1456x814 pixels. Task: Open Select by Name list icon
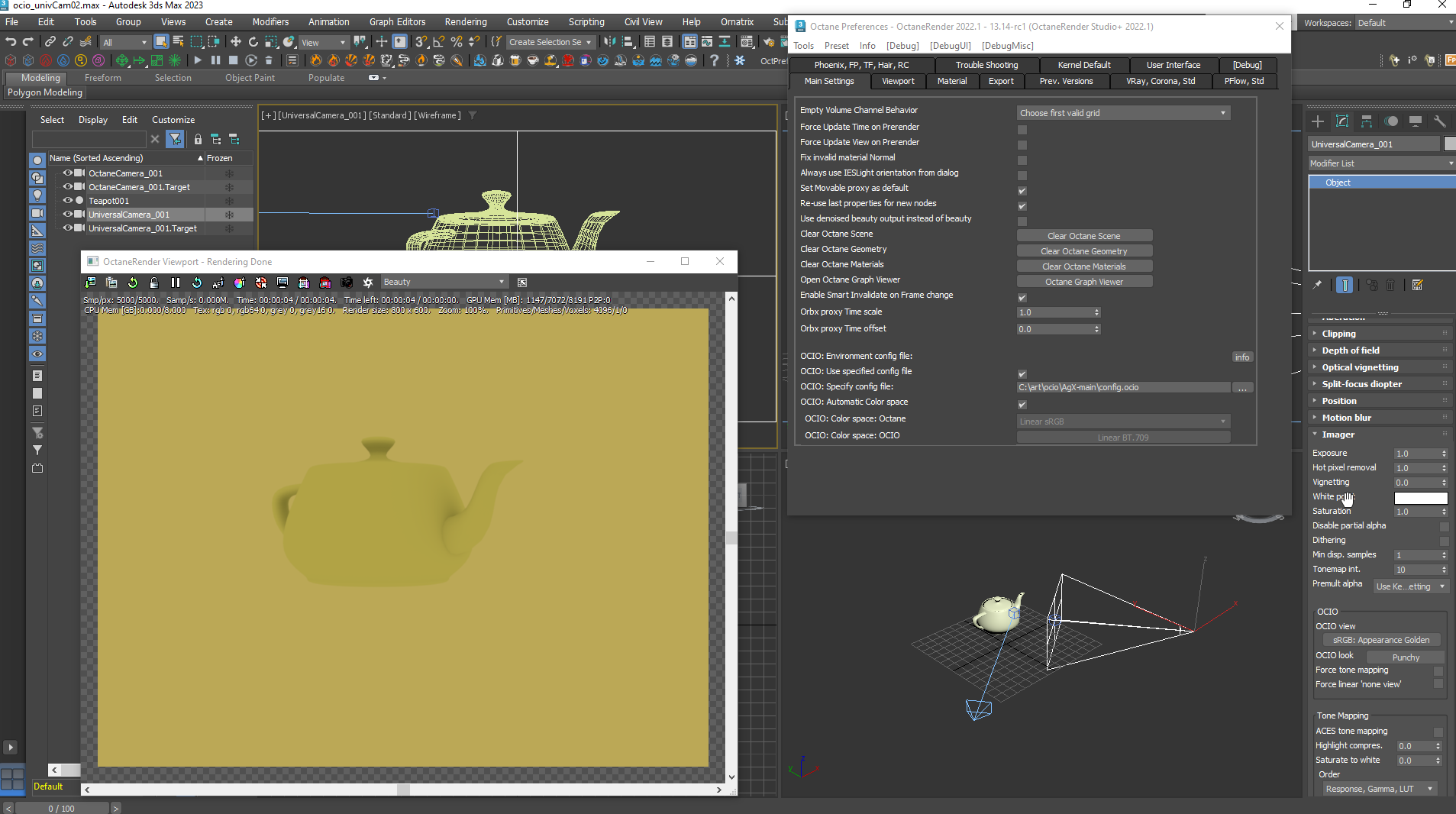point(178,42)
